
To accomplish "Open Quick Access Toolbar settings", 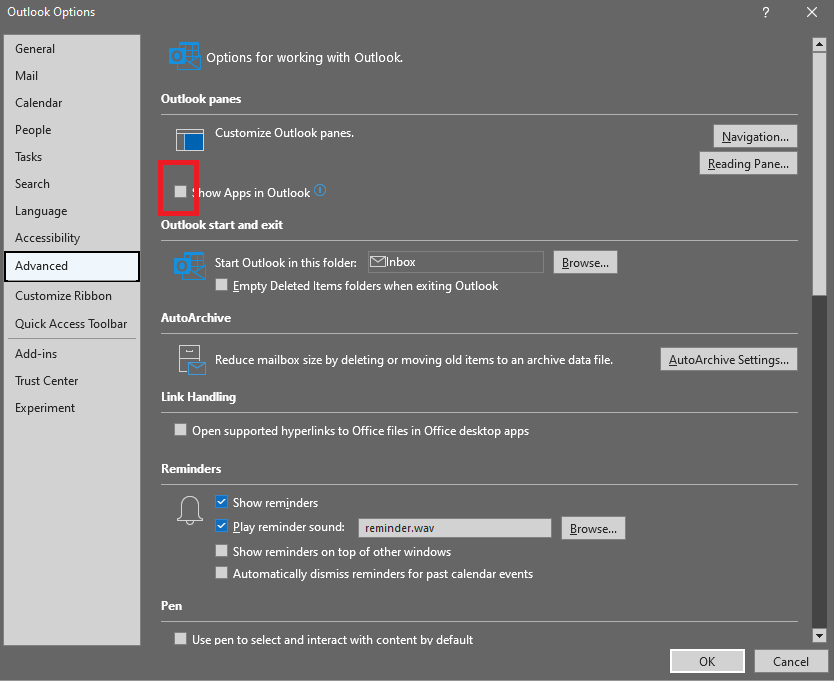I will click(x=71, y=324).
